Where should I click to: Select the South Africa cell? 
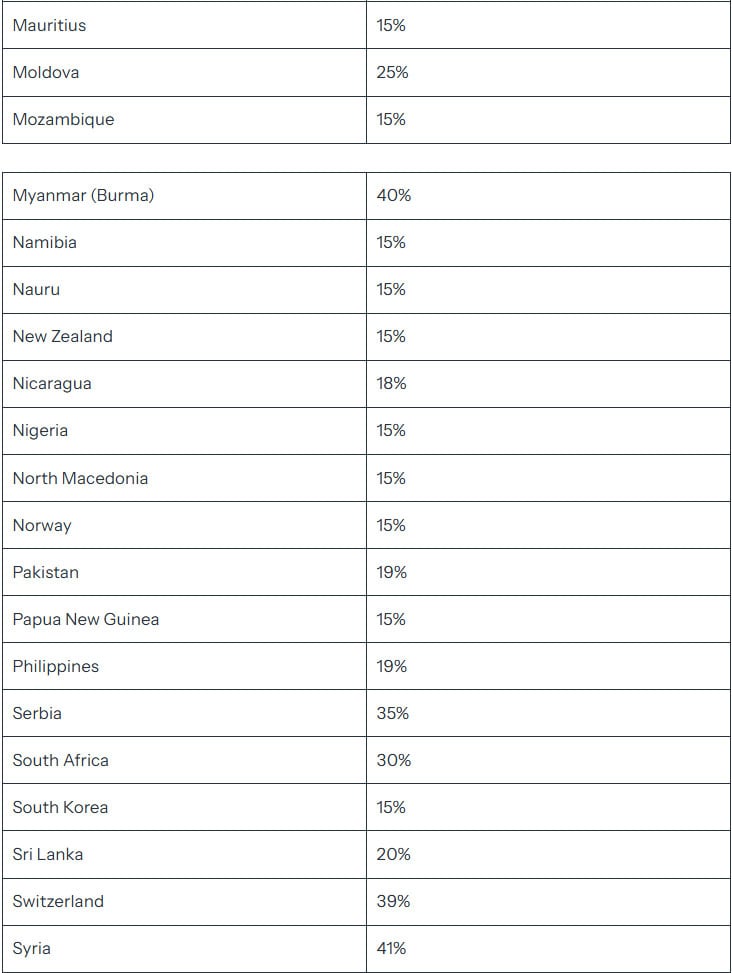coord(60,760)
